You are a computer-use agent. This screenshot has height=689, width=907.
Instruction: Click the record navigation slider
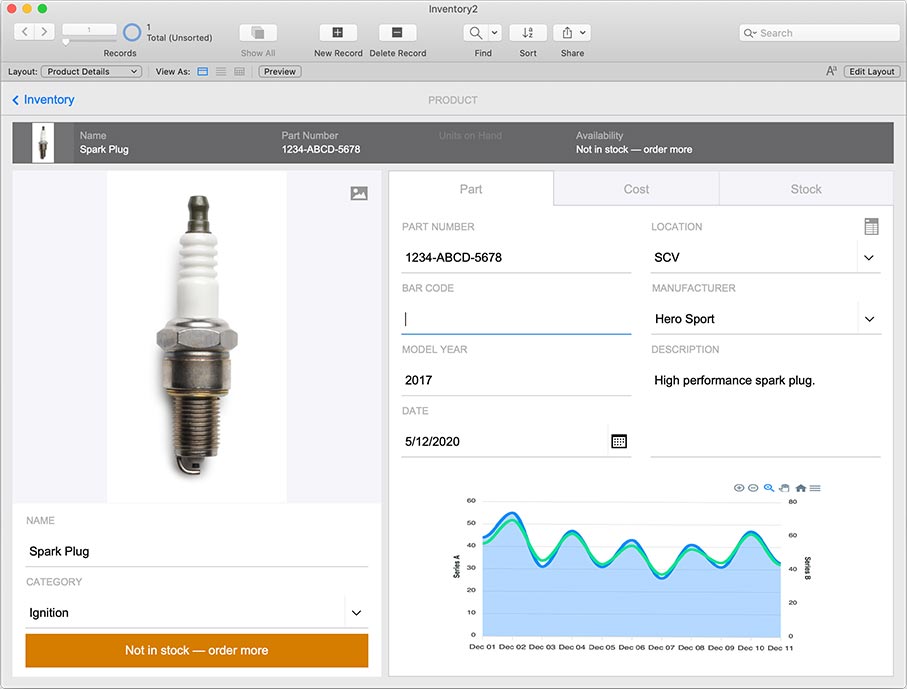click(66, 42)
